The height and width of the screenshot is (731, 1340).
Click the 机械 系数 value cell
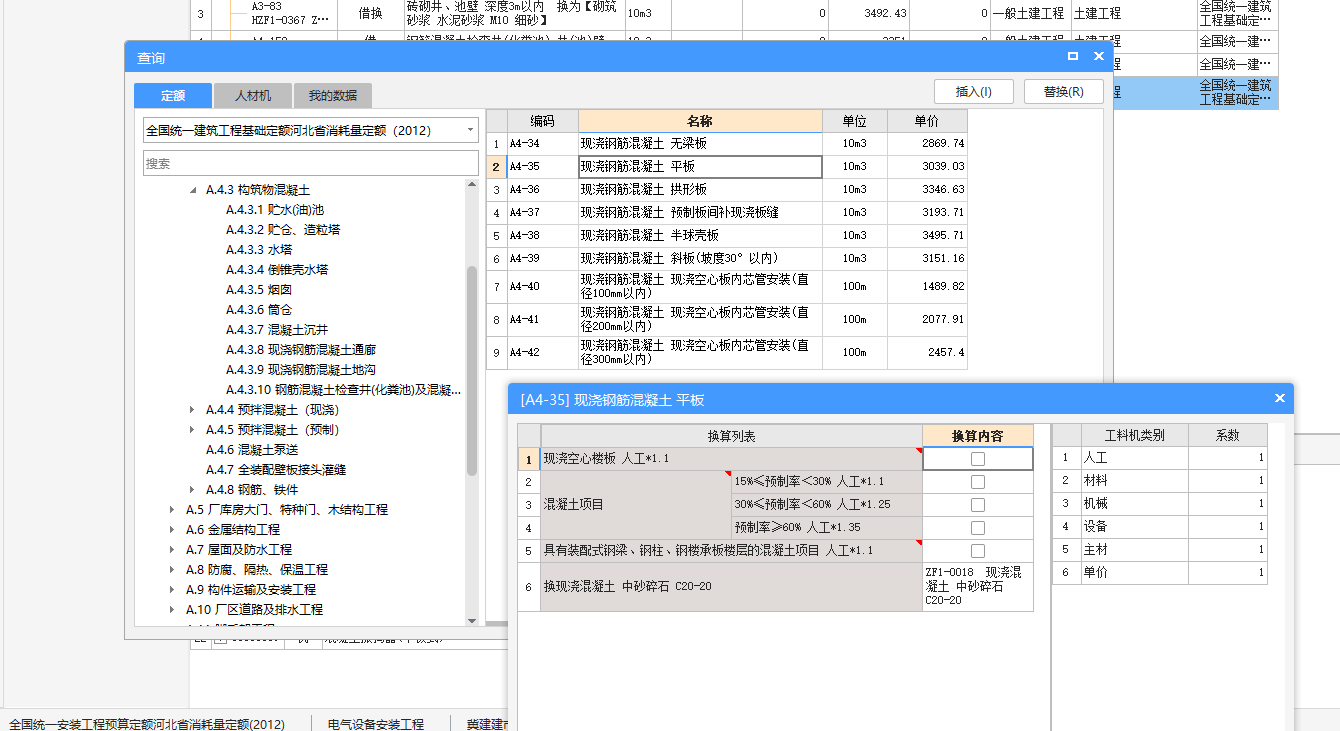click(1228, 504)
